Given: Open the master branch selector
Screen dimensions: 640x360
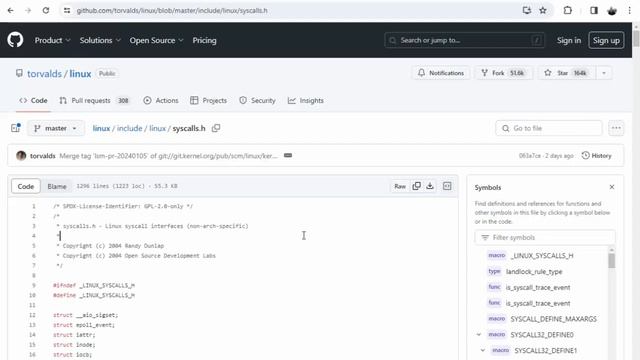Looking at the screenshot, I should pyautogui.click(x=56, y=128).
